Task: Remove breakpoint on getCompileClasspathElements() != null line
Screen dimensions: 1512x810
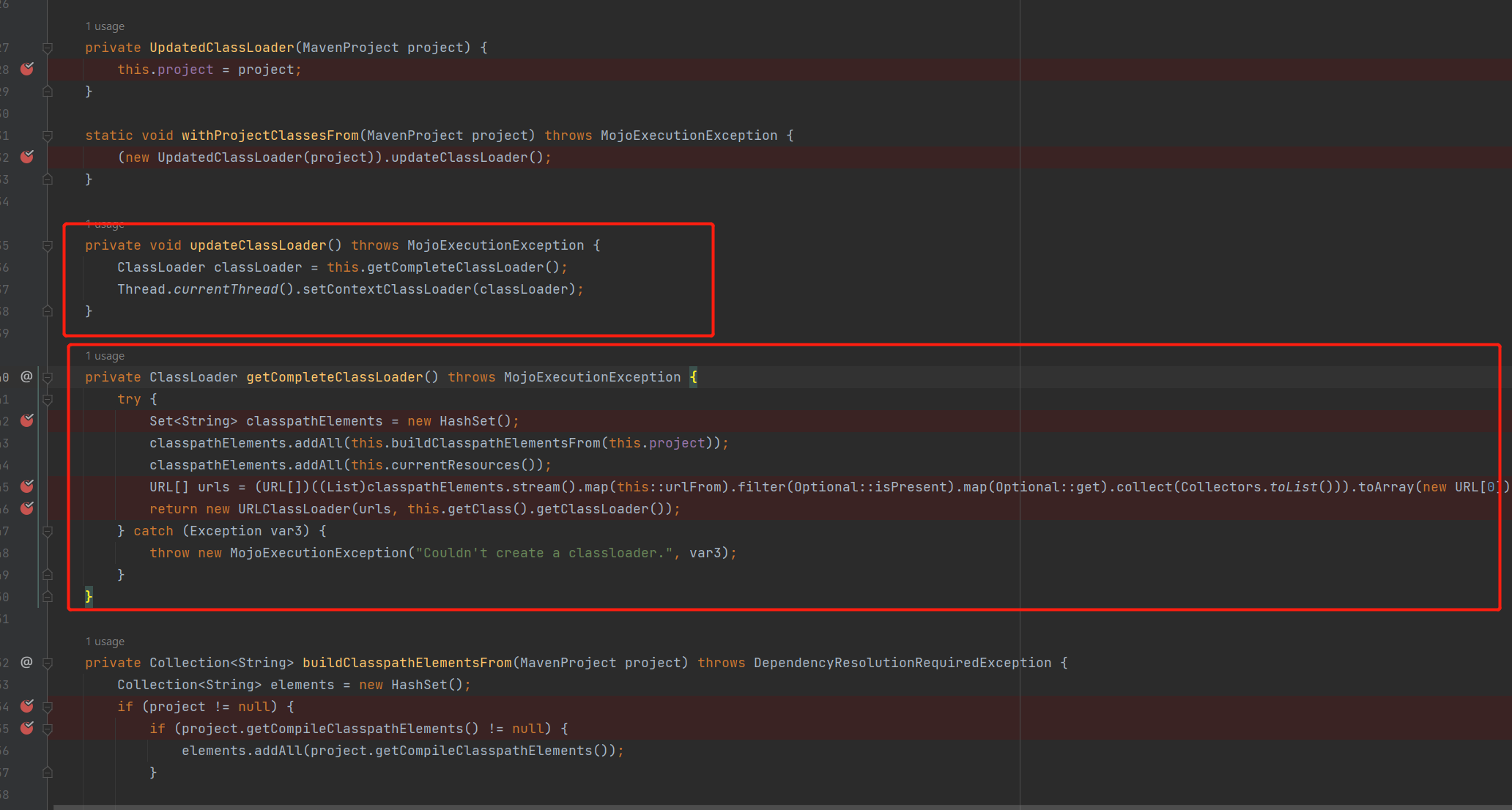Action: click(27, 728)
